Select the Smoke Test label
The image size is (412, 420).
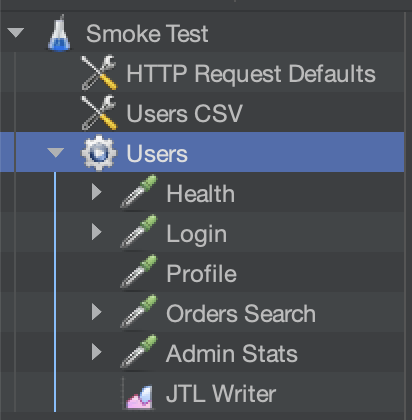click(147, 34)
